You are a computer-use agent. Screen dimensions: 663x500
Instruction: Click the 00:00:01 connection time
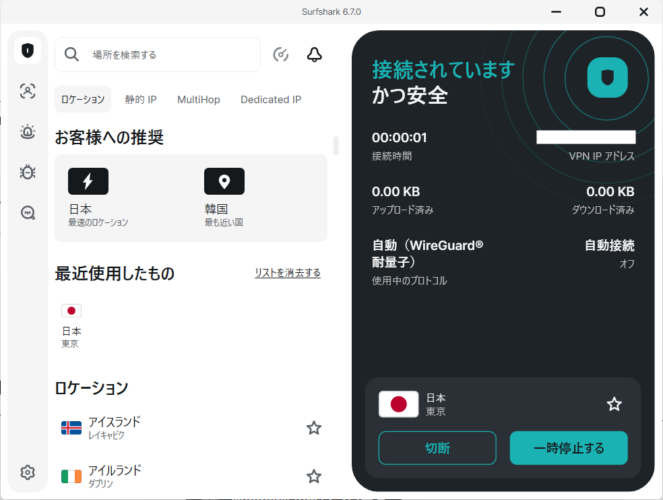point(399,138)
